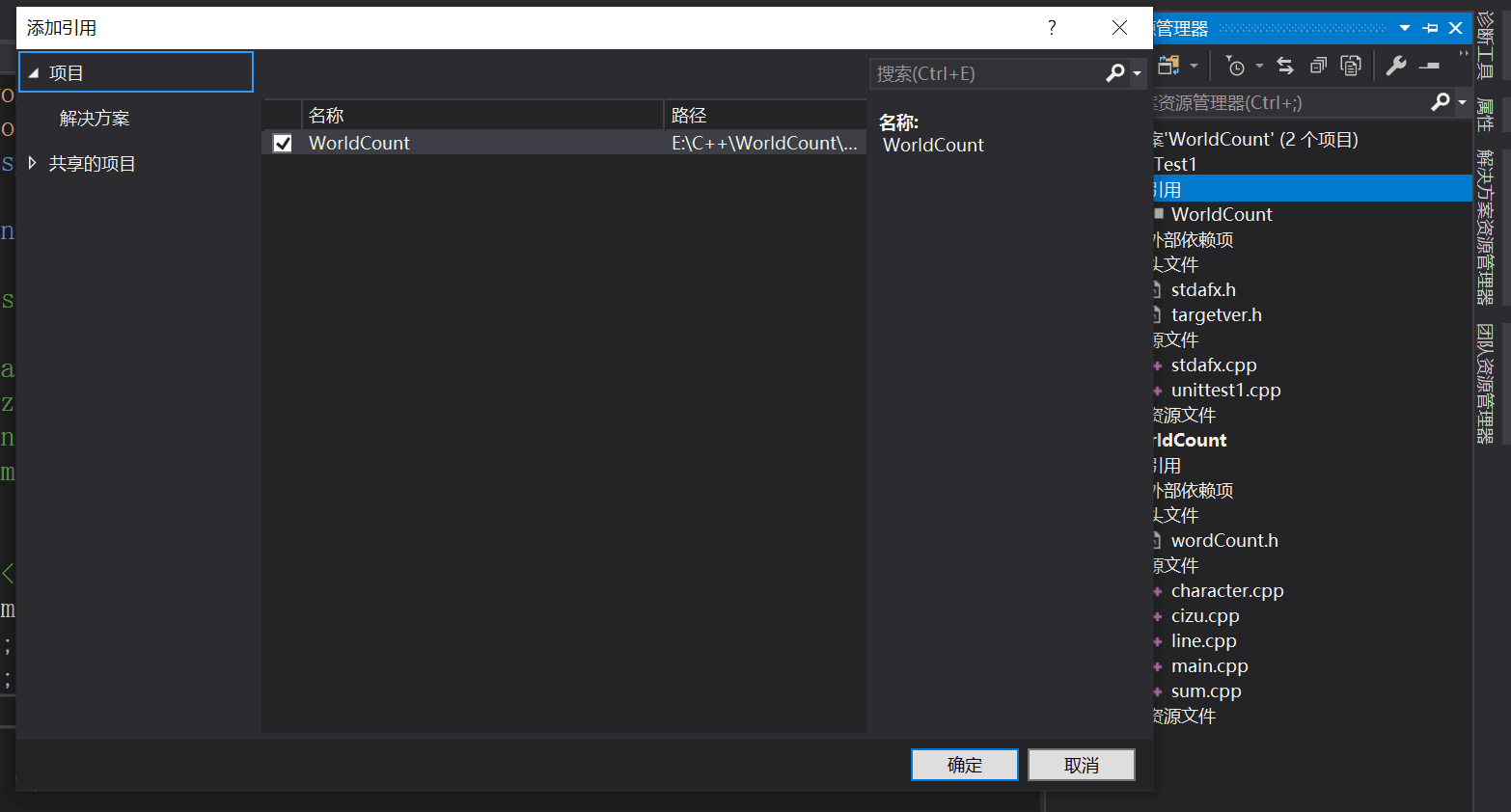Click the preview selected items icon
1511x812 pixels.
pos(1429,66)
